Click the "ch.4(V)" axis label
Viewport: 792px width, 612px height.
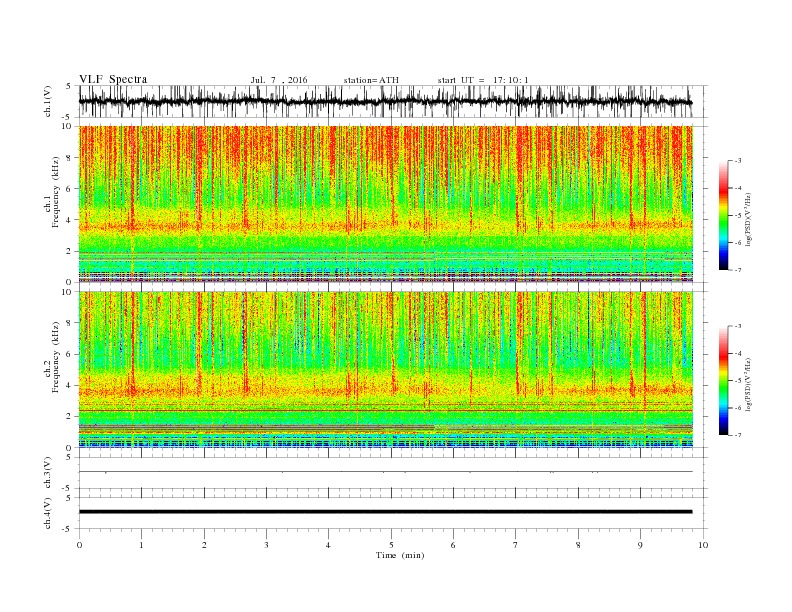point(48,513)
